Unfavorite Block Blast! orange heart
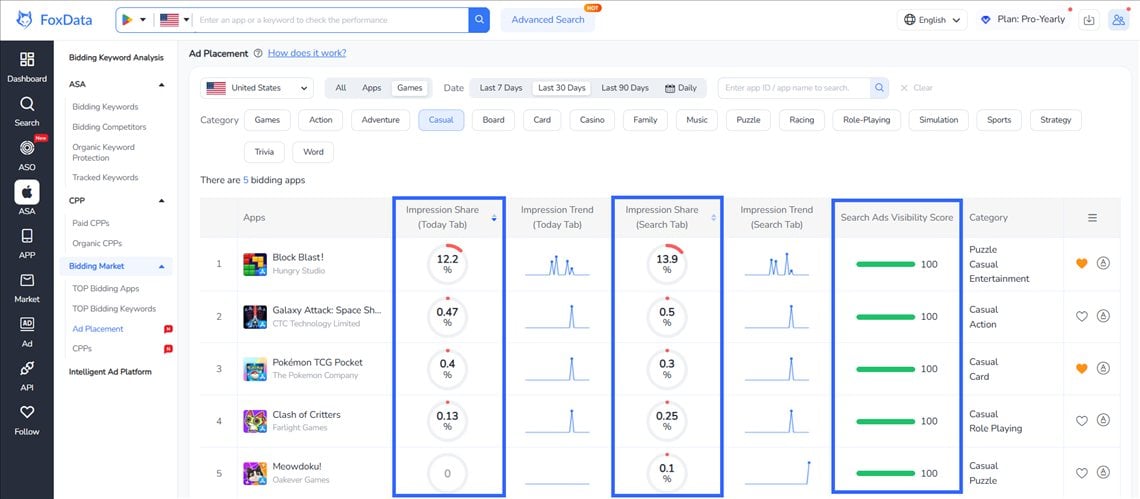Image resolution: width=1140 pixels, height=499 pixels. point(1082,263)
